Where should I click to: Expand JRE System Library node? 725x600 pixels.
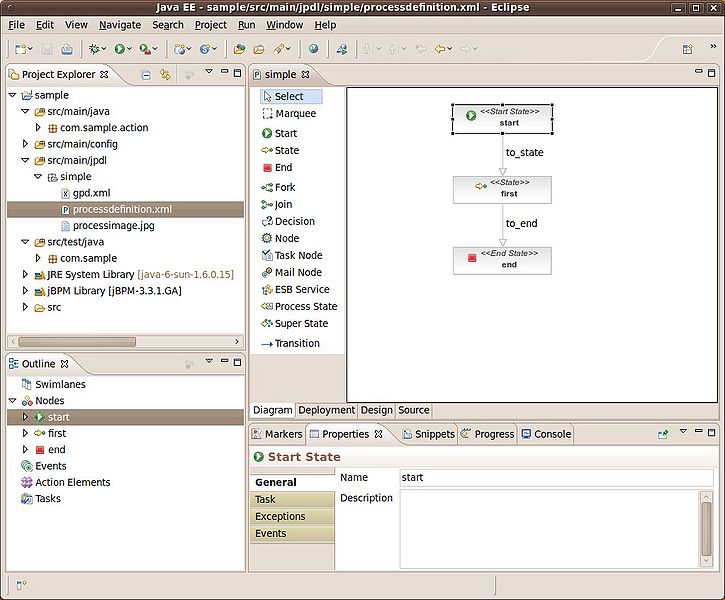pyautogui.click(x=25, y=275)
